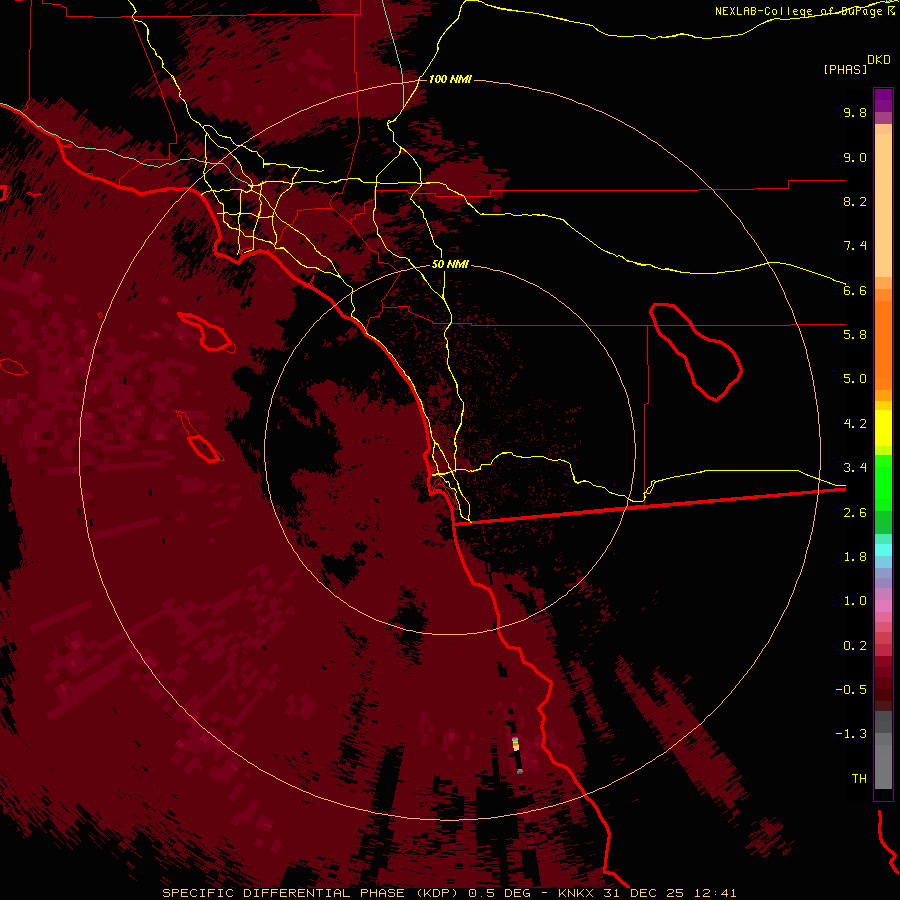Click the TH threshold label on the scale
900x900 pixels.
(859, 779)
